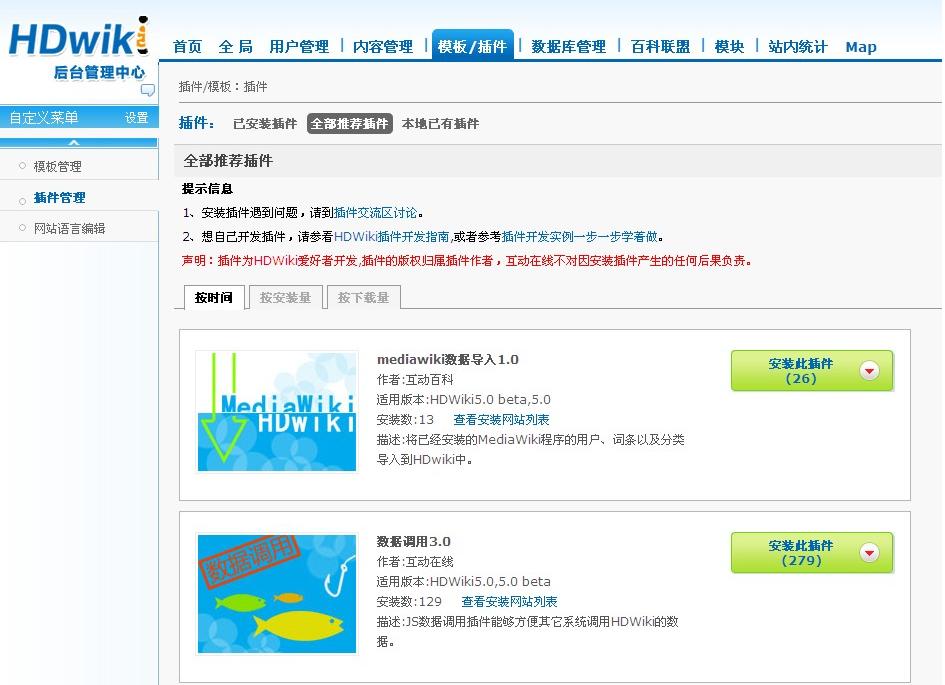The width and height of the screenshot is (945, 685).
Task: Click the 后台管理中心 subtitle
Action: click(99, 73)
